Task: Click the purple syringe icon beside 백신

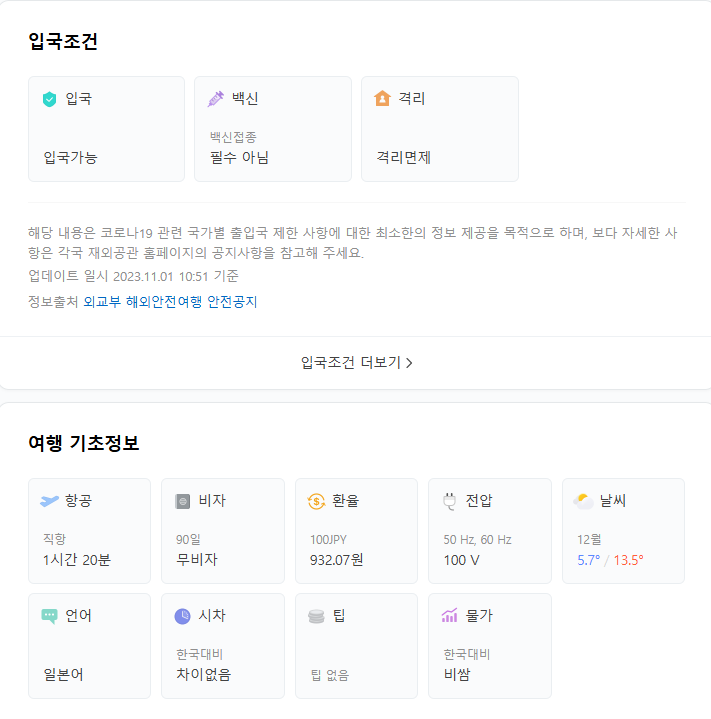Action: tap(215, 99)
